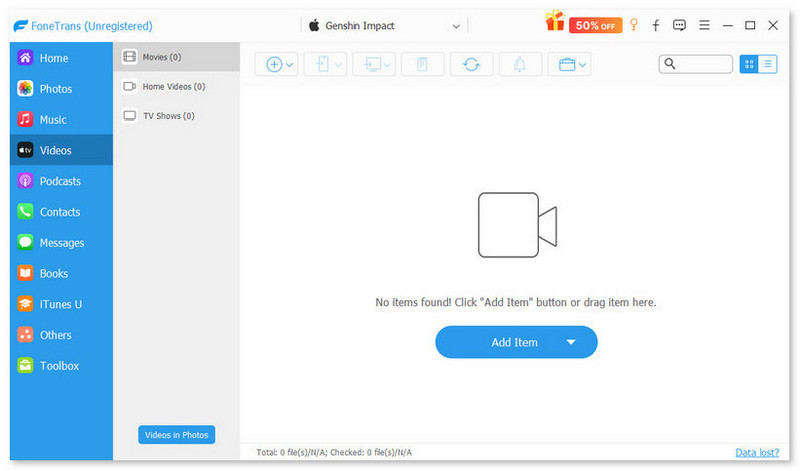Open the Facebook icon link
Image resolution: width=800 pixels, height=471 pixels.
point(656,25)
